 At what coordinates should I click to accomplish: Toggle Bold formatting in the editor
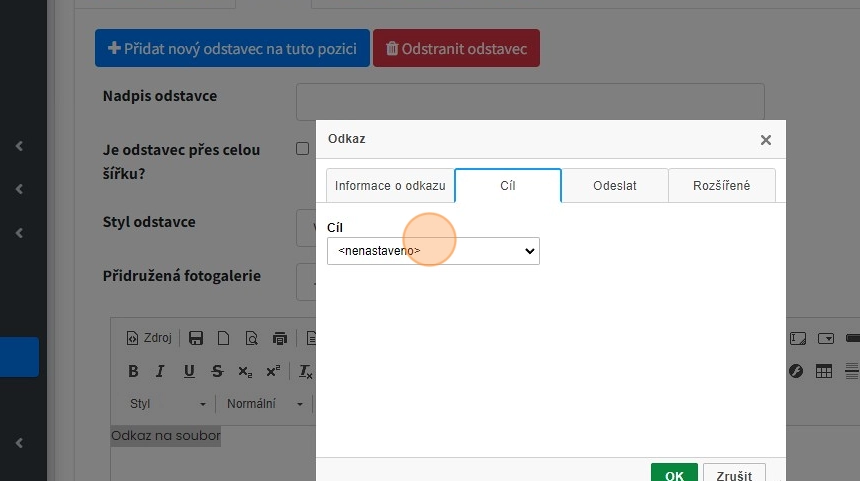pyautogui.click(x=133, y=371)
